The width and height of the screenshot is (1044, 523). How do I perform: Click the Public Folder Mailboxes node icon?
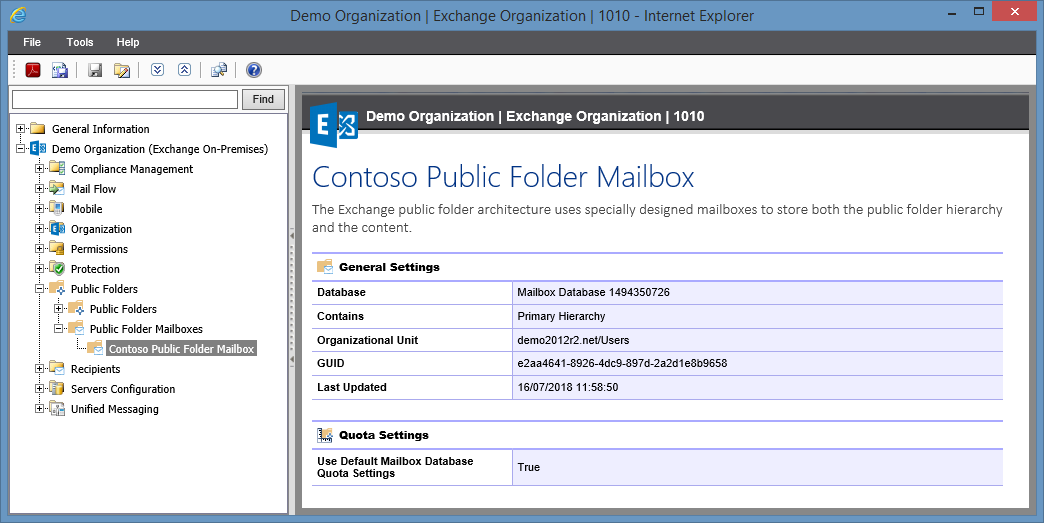(x=76, y=328)
